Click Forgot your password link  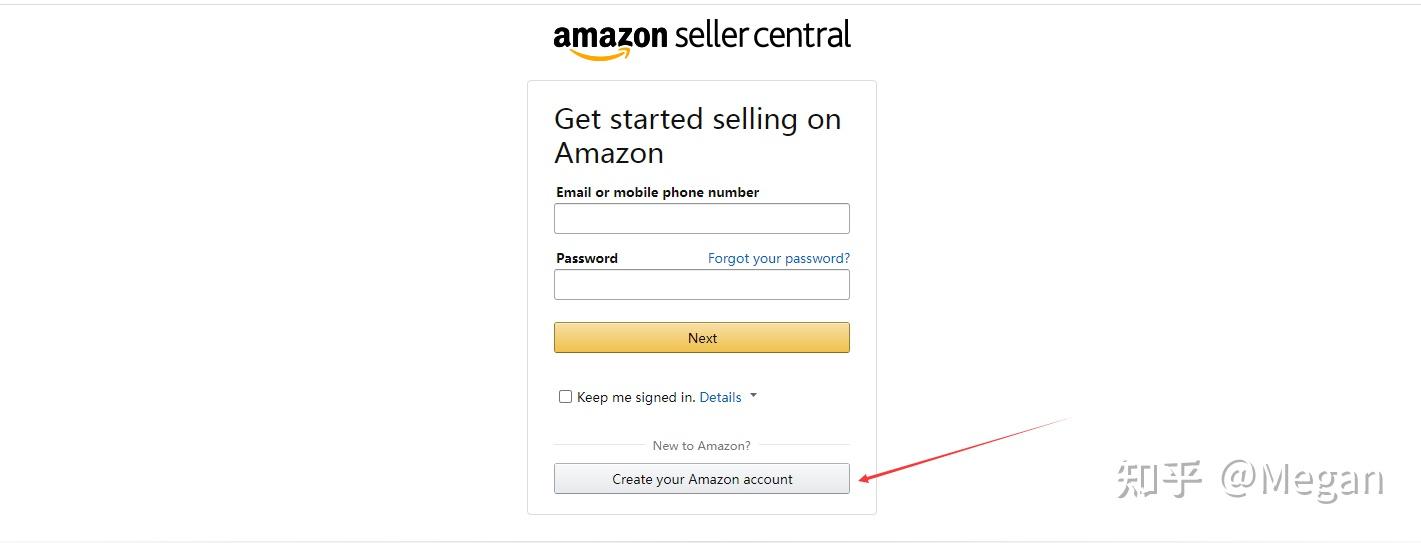778,258
